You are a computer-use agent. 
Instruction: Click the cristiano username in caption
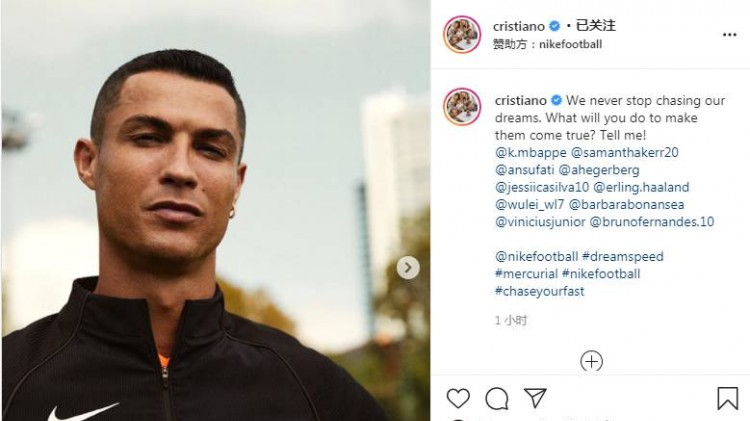(x=520, y=100)
